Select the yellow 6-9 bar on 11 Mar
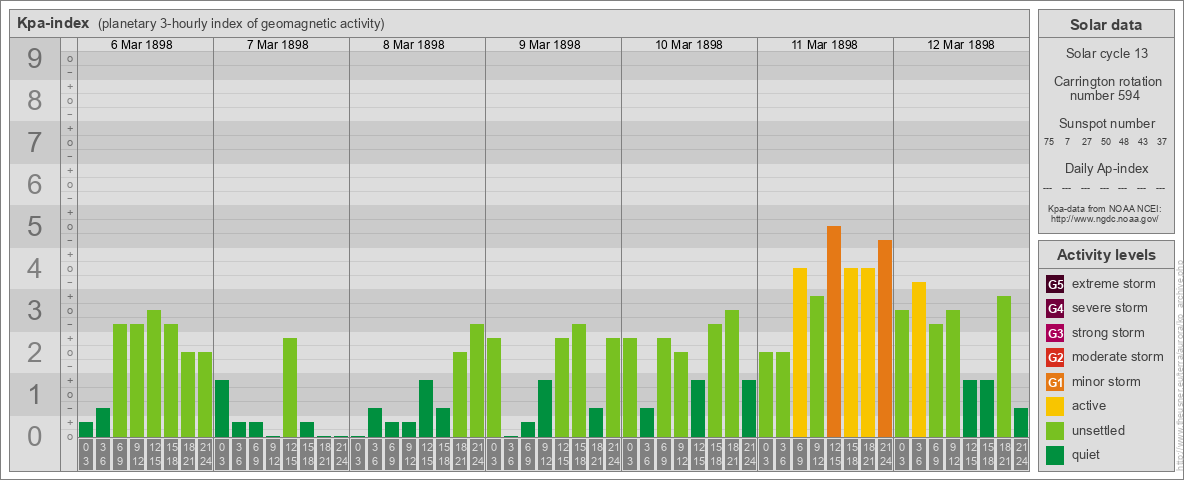 click(x=800, y=352)
